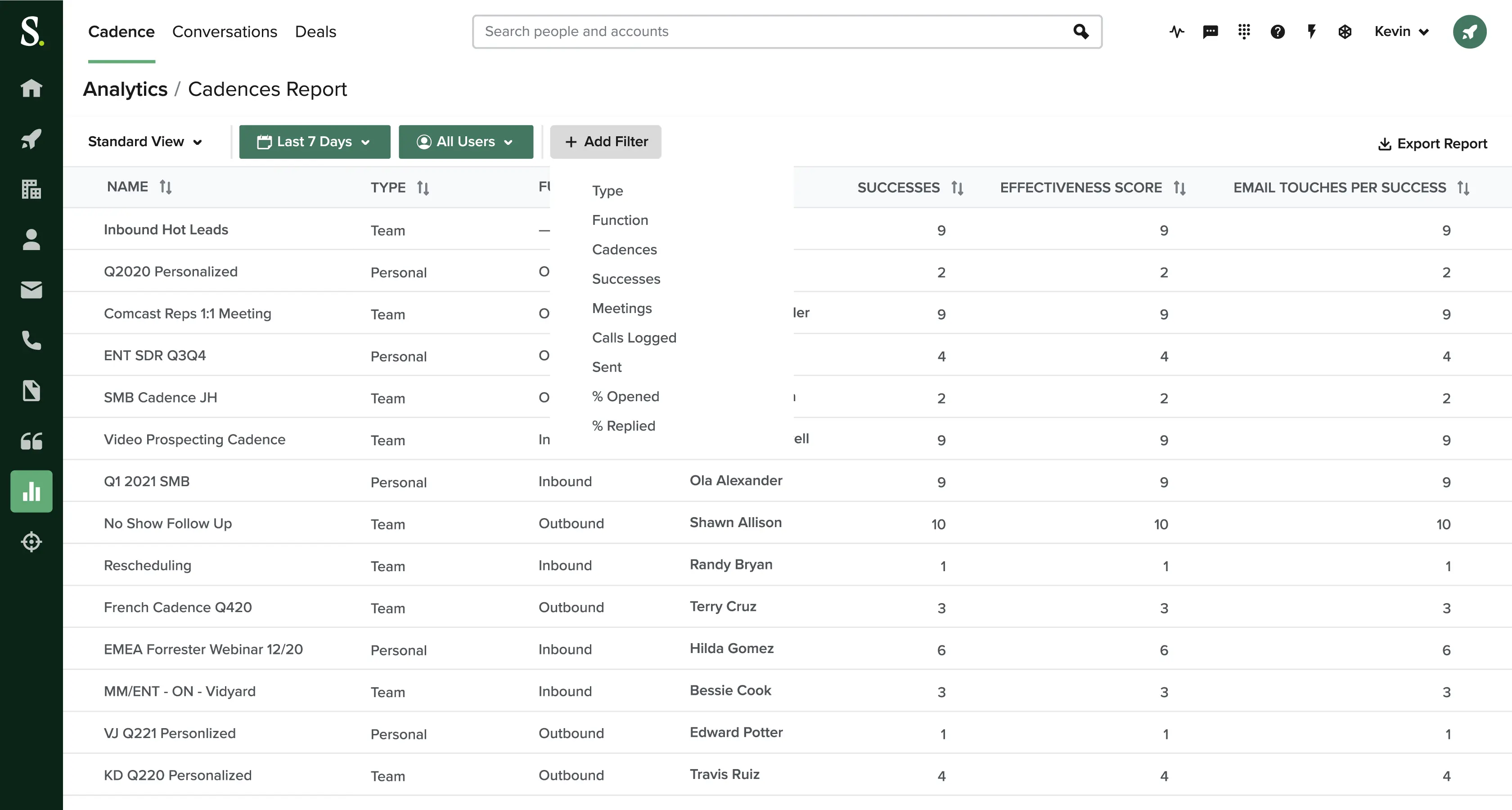Screen dimensions: 1512x810
Task: Open the EMEA Forrester Webinar 12/20 cadence
Action: [x=203, y=649]
